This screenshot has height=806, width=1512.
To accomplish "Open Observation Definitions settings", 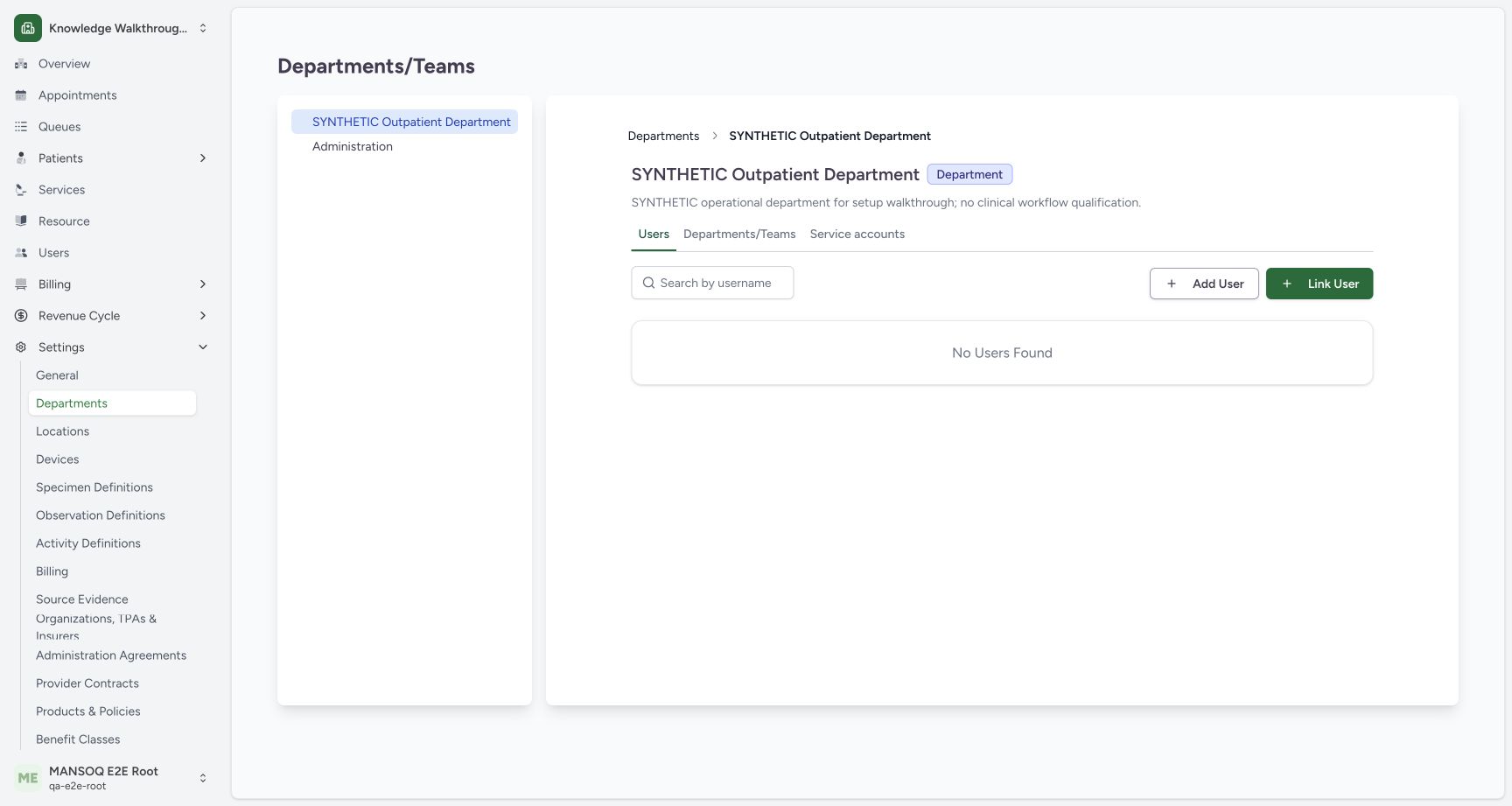I will [x=112, y=515].
